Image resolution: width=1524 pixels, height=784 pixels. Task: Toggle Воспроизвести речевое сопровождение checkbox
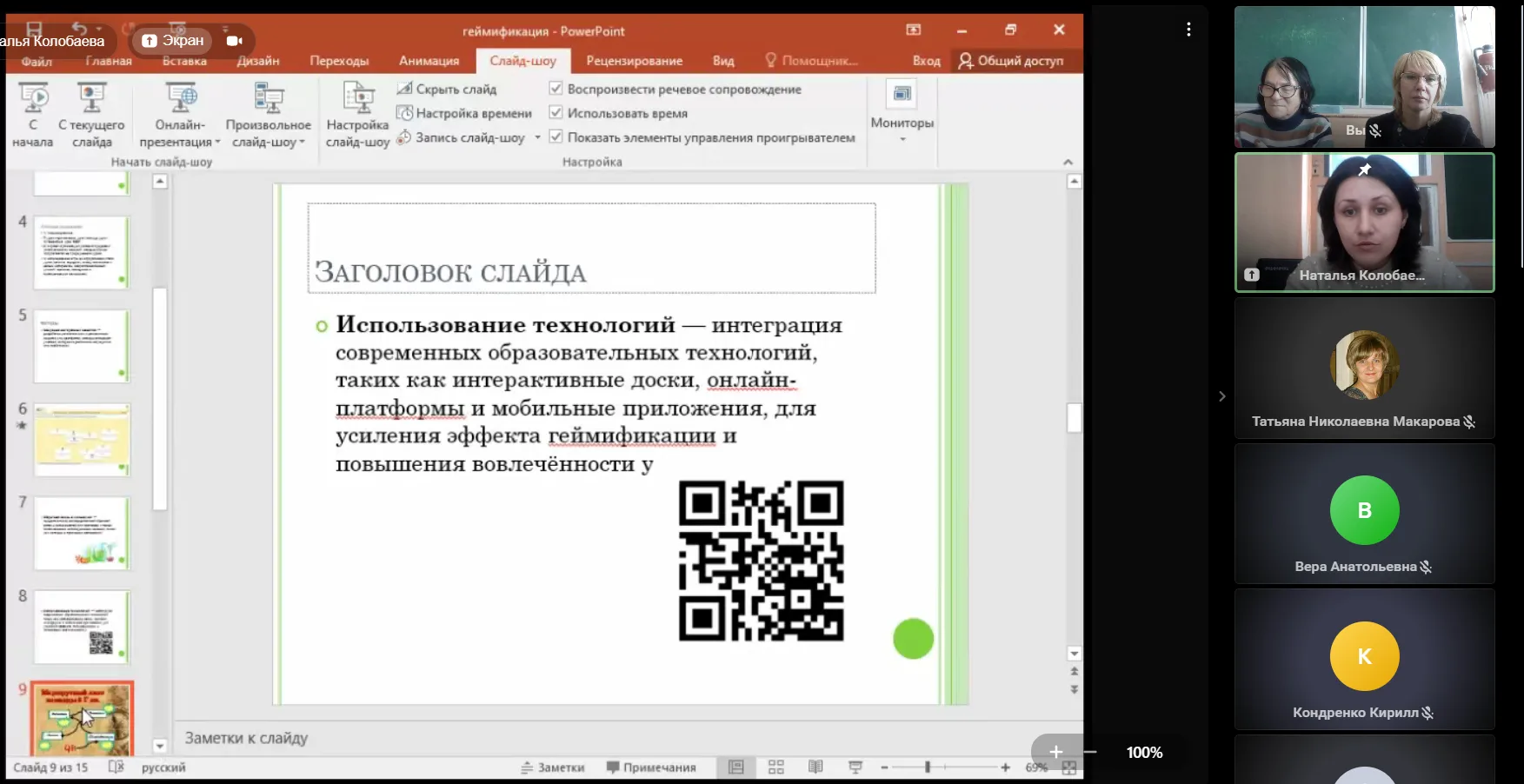556,89
